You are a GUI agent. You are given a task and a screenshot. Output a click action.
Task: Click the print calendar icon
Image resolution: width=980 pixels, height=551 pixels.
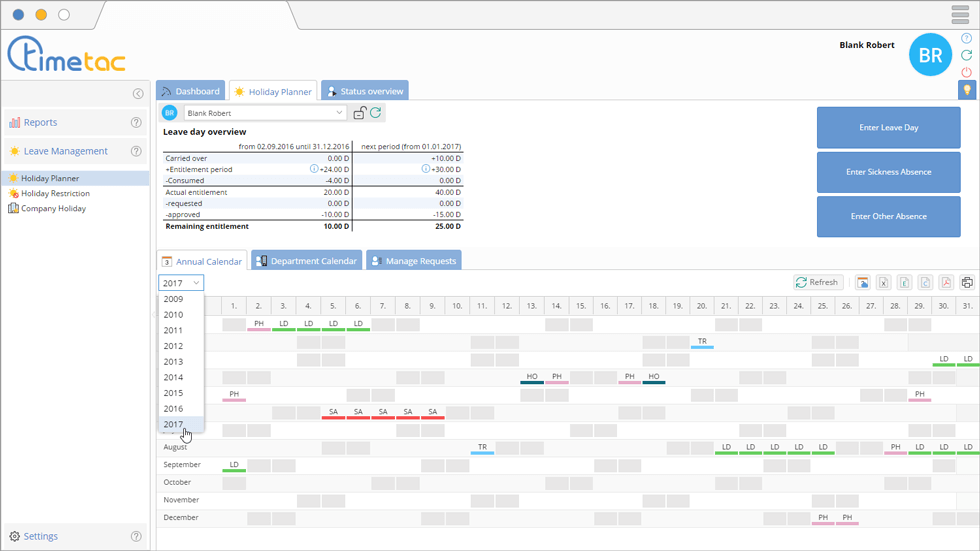pyautogui.click(x=967, y=283)
